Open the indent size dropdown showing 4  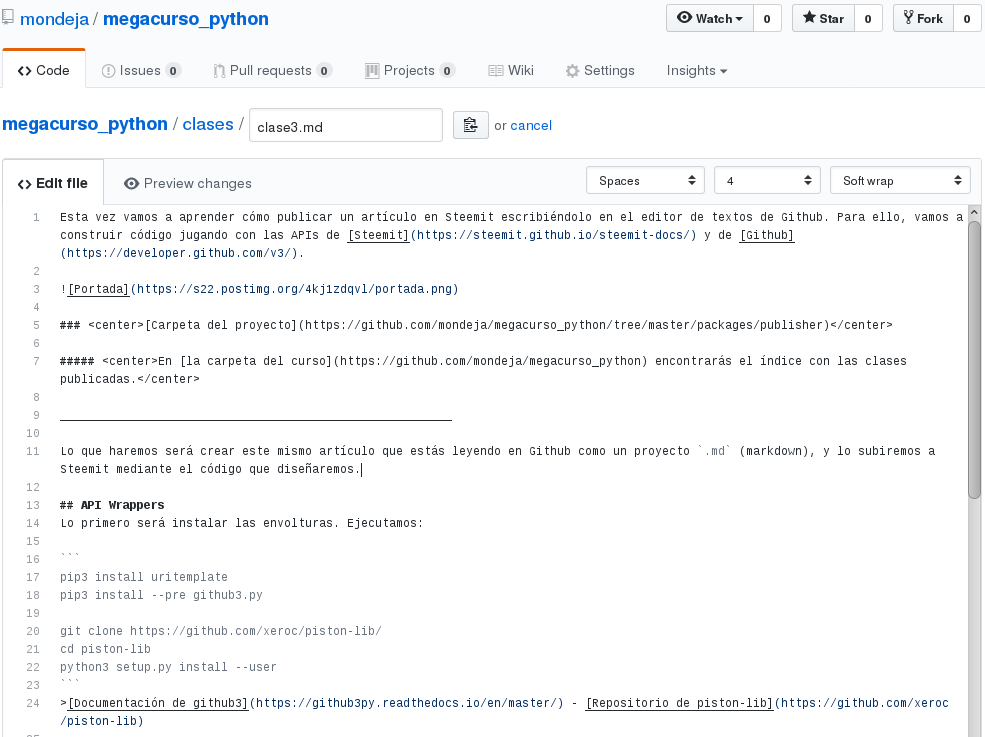767,180
